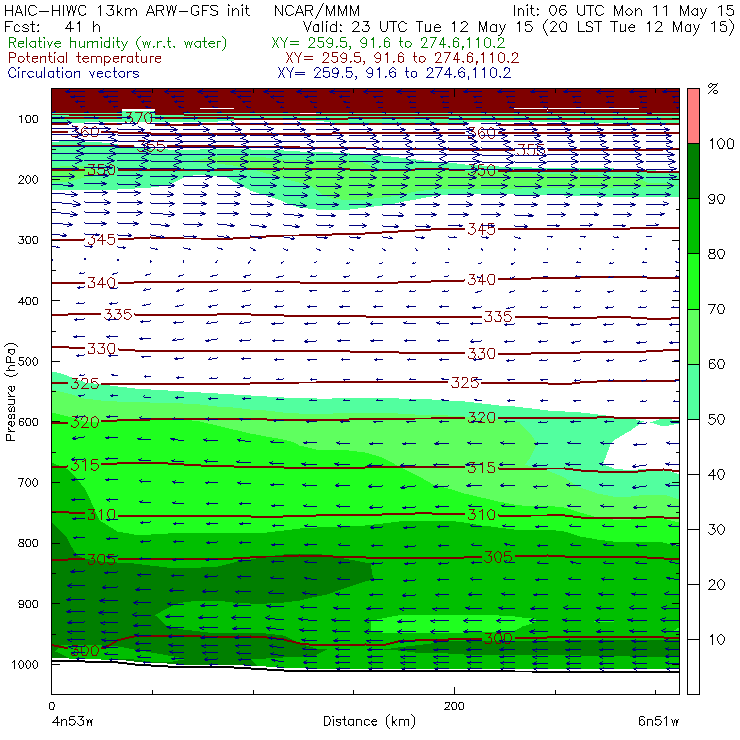740x740 pixels.
Task: Click 'Relative humidity (w.r.t. water)' legend label
Action: click(118, 43)
